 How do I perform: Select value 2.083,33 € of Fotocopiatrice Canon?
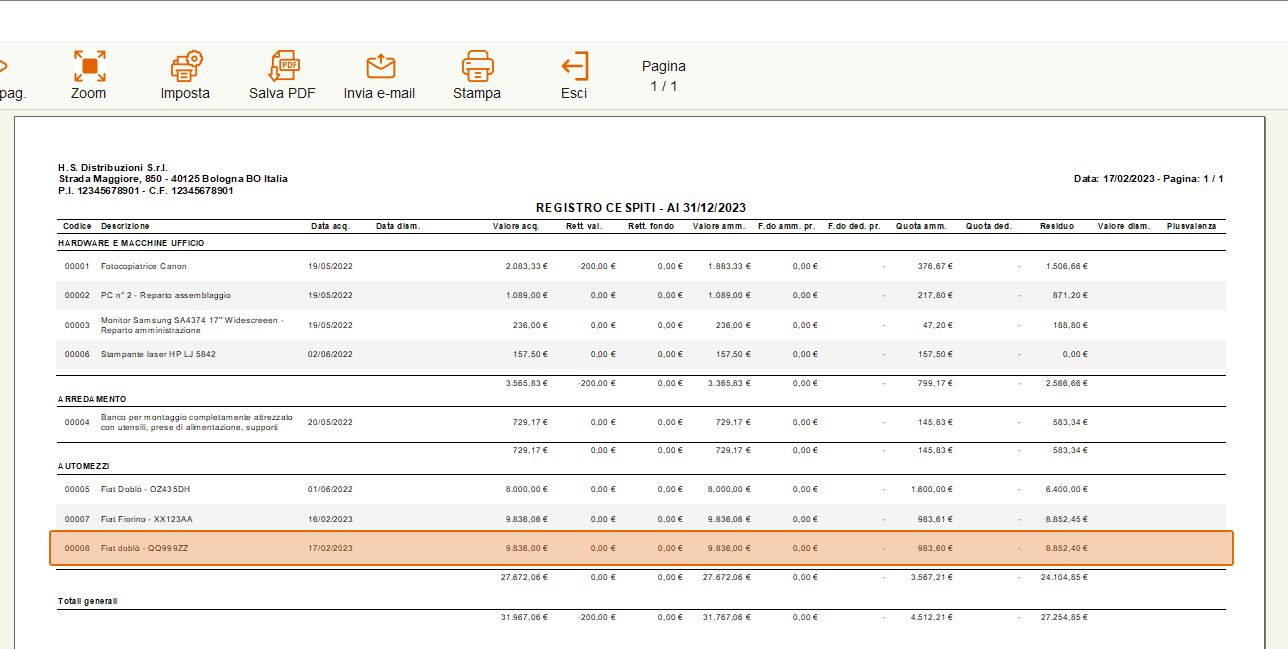click(526, 266)
